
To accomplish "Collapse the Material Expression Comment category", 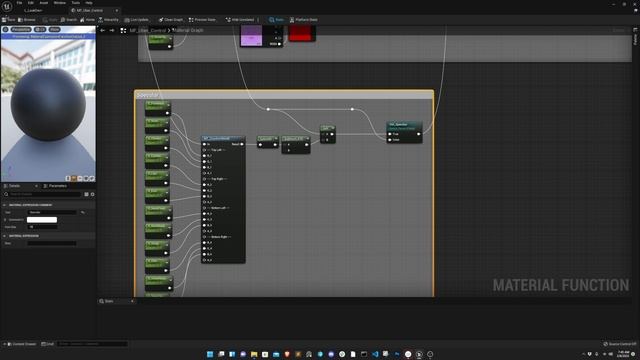I will (4, 205).
